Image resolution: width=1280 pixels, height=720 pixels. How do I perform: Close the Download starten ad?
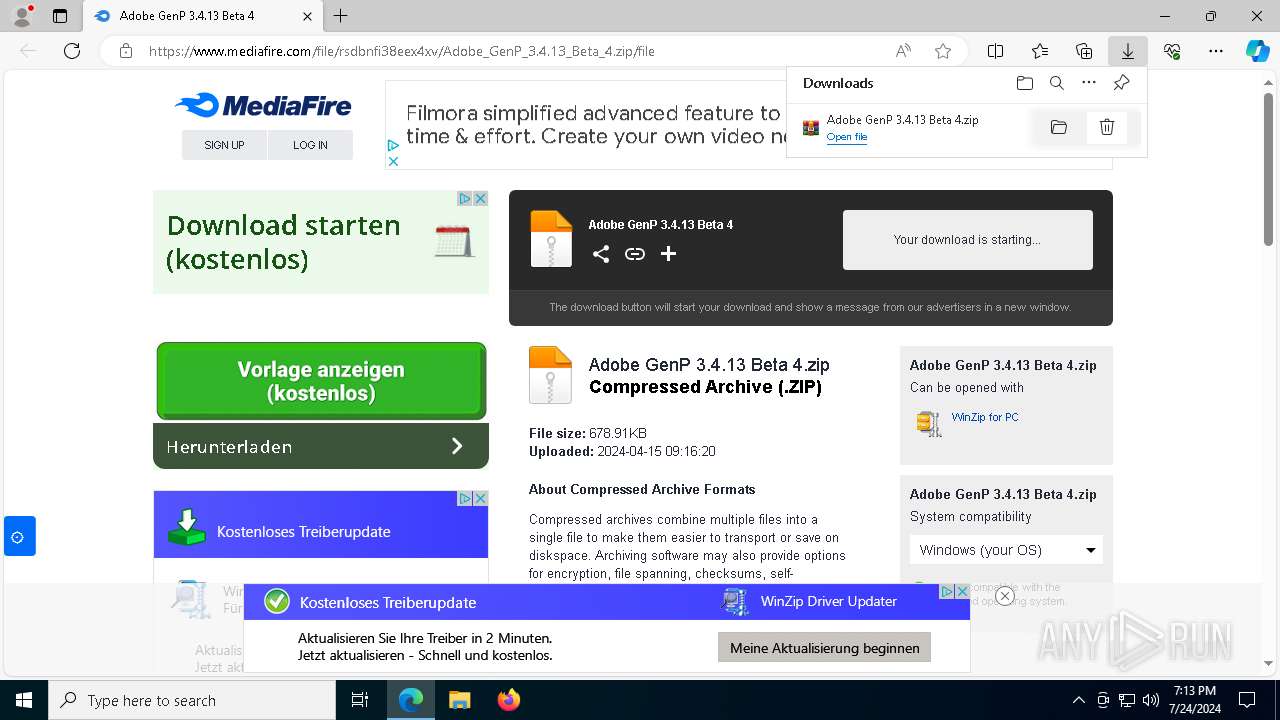481,199
